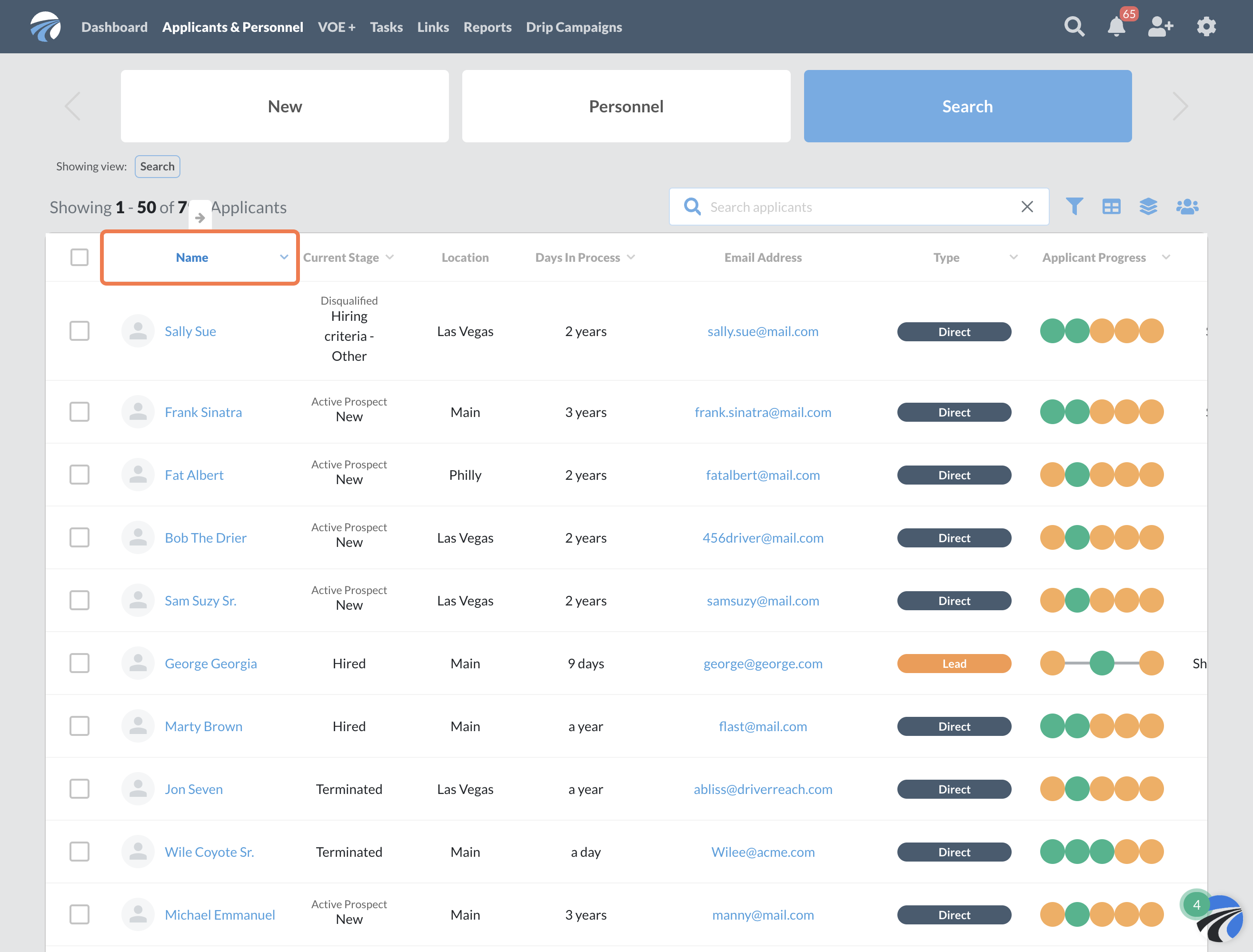Open notifications bell with 65 badge
1253x952 pixels.
[1116, 27]
